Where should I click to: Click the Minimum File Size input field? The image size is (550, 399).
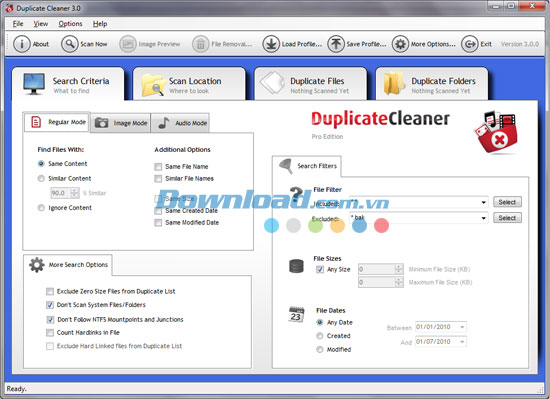[377, 269]
